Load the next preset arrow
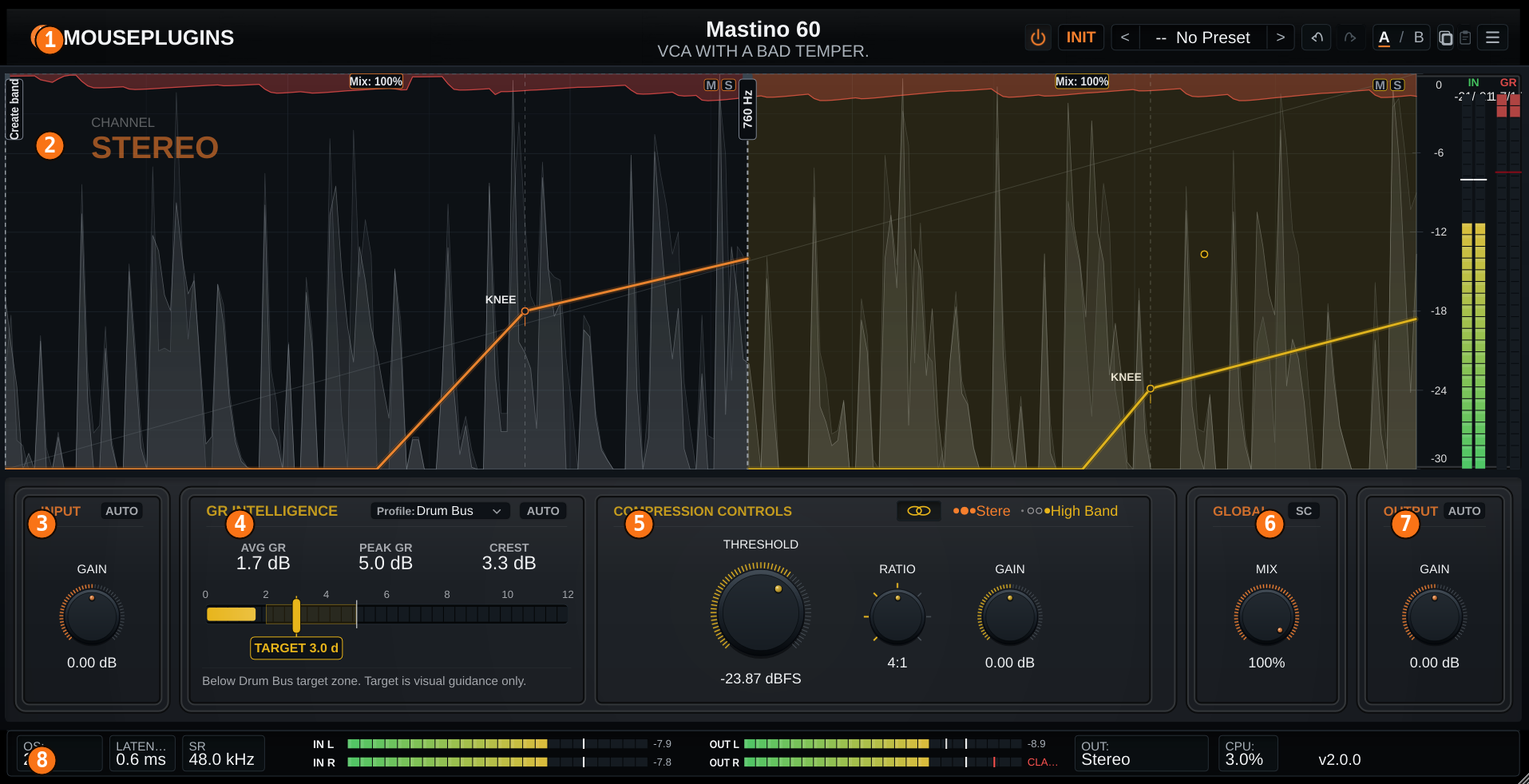The width and height of the screenshot is (1529, 784). pos(1280,38)
